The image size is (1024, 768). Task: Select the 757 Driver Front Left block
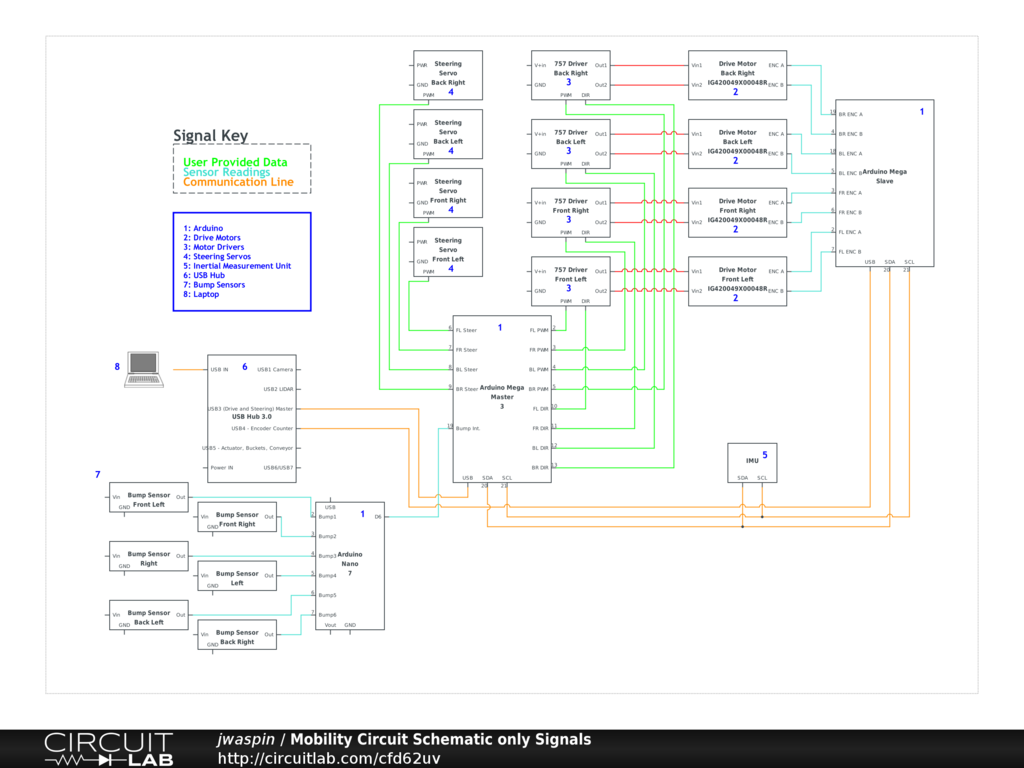tap(570, 281)
